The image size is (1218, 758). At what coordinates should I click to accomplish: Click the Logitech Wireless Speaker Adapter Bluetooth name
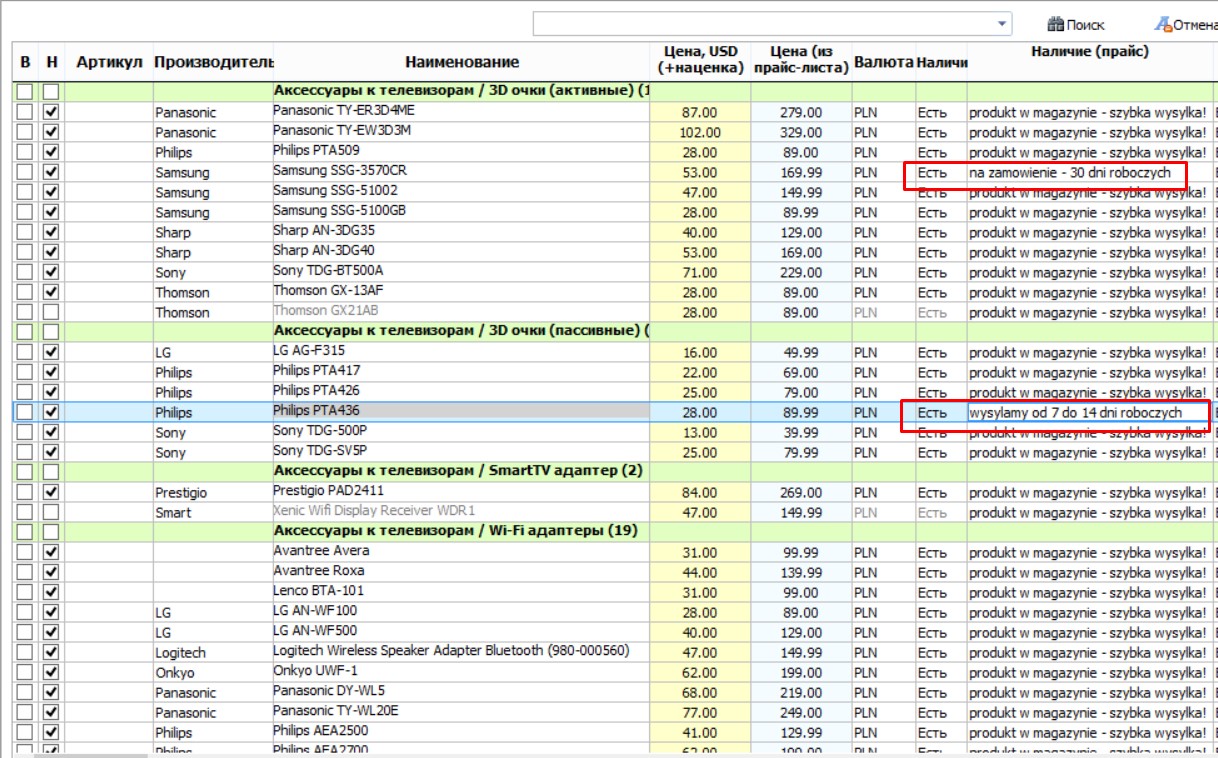[452, 651]
